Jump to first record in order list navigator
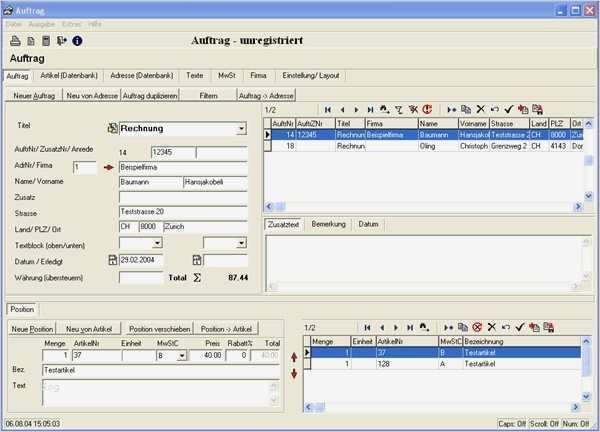 click(x=327, y=109)
